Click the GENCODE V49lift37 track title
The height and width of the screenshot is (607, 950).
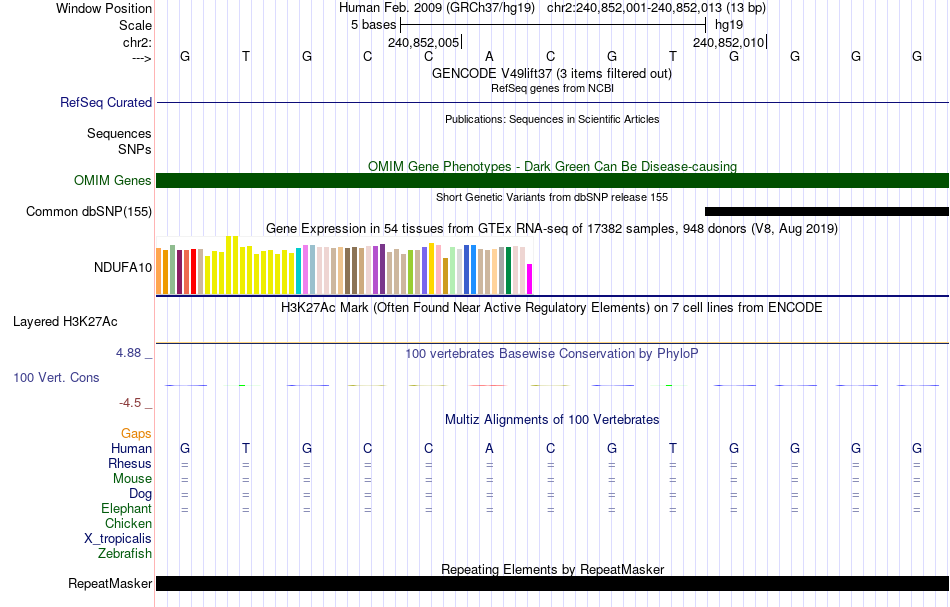click(x=552, y=73)
